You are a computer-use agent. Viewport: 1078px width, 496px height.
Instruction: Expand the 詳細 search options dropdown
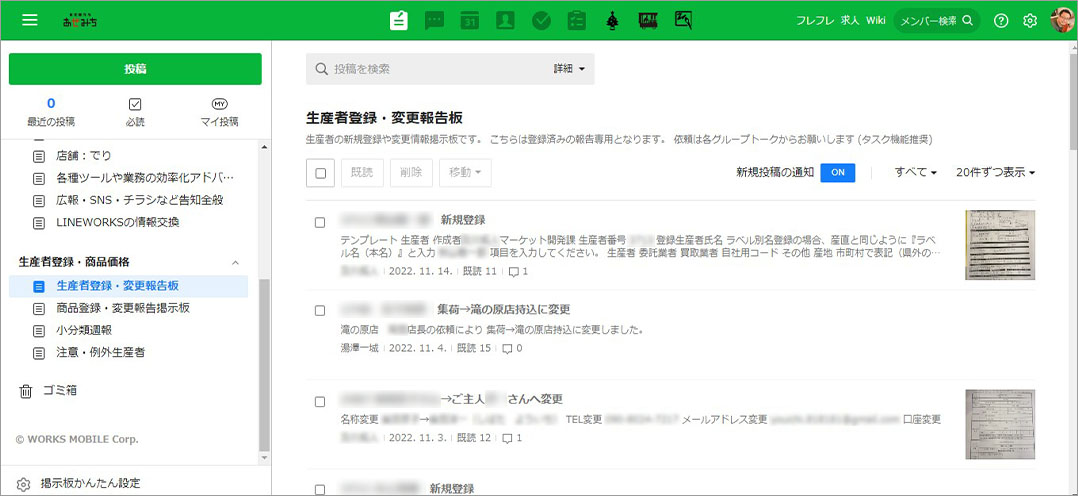[568, 69]
